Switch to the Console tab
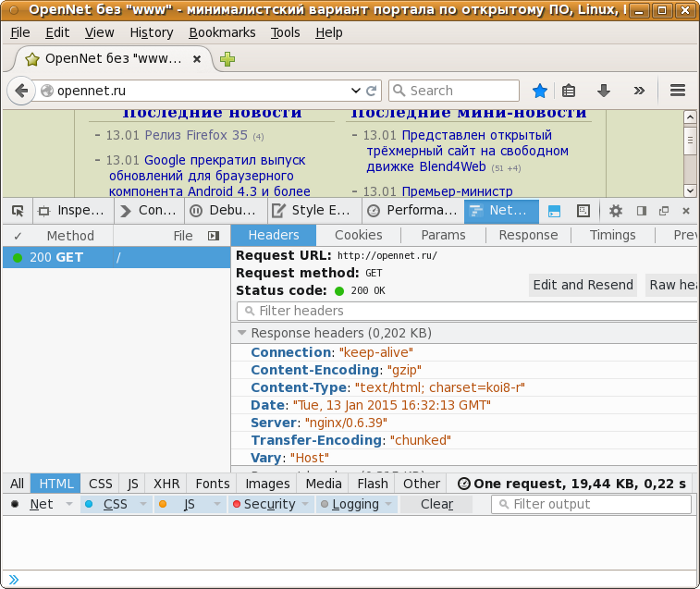The width and height of the screenshot is (700, 589). coord(150,211)
